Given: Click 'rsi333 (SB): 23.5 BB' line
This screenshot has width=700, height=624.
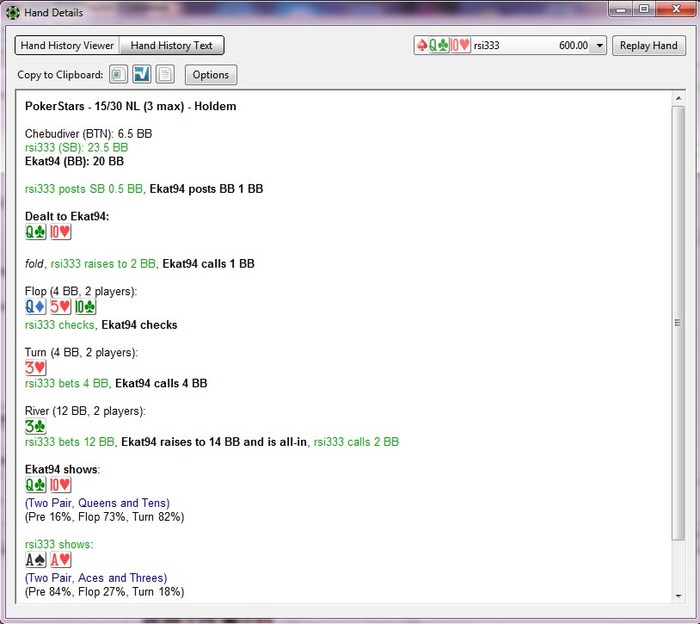Looking at the screenshot, I should (x=76, y=148).
